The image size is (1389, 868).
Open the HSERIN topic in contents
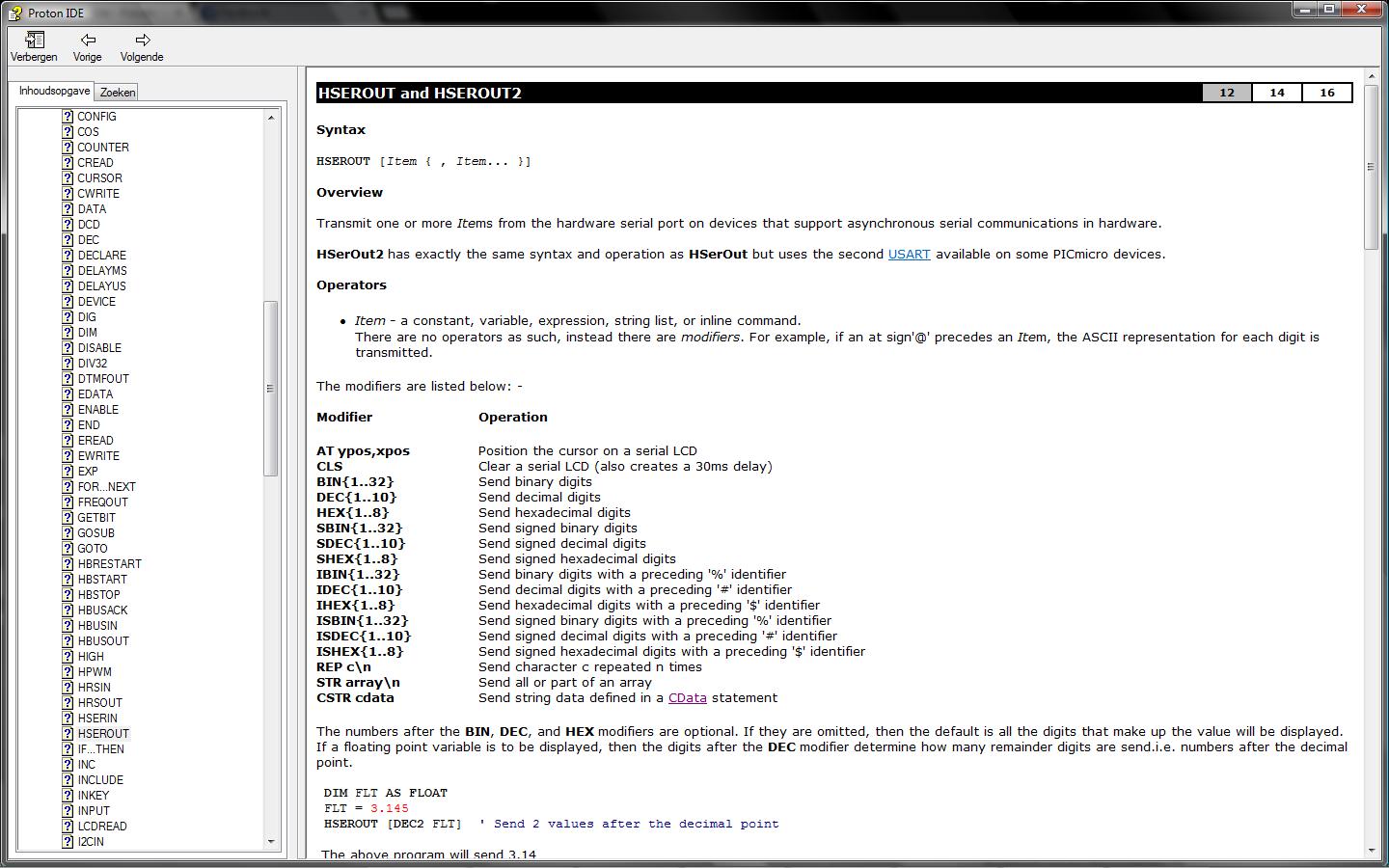tap(97, 719)
